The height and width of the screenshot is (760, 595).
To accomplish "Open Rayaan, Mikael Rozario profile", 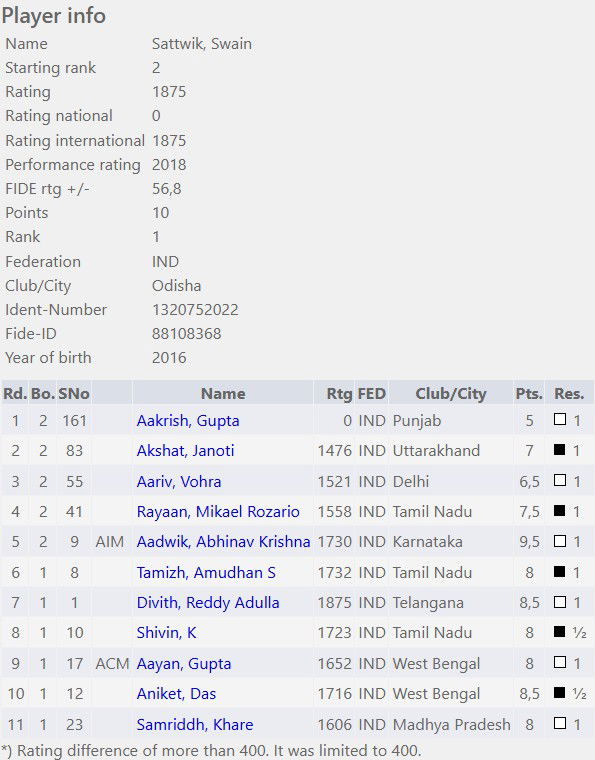I will [218, 511].
